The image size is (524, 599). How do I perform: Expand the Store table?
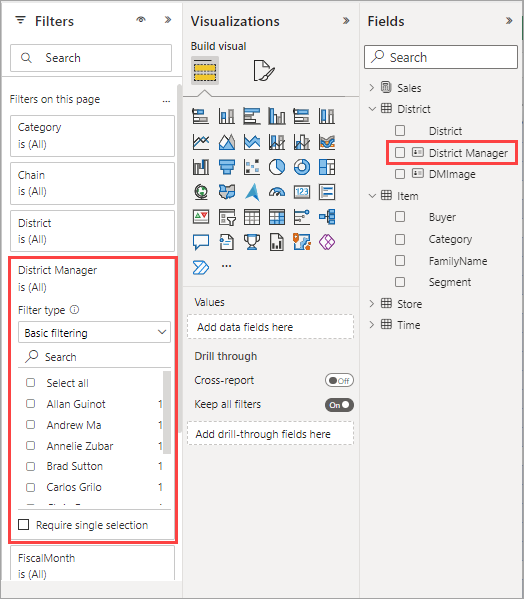point(372,303)
